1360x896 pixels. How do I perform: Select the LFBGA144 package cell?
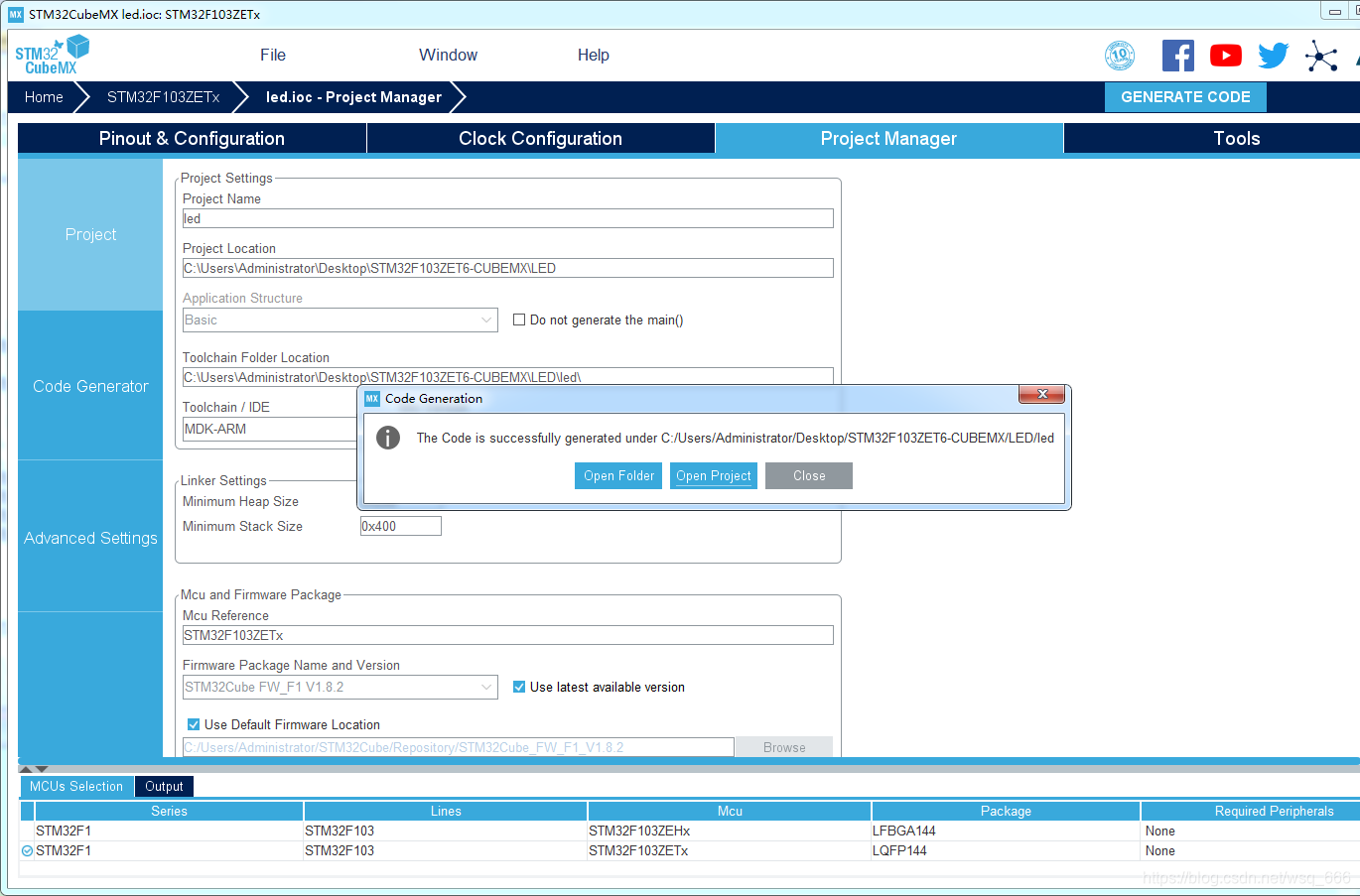point(1006,831)
